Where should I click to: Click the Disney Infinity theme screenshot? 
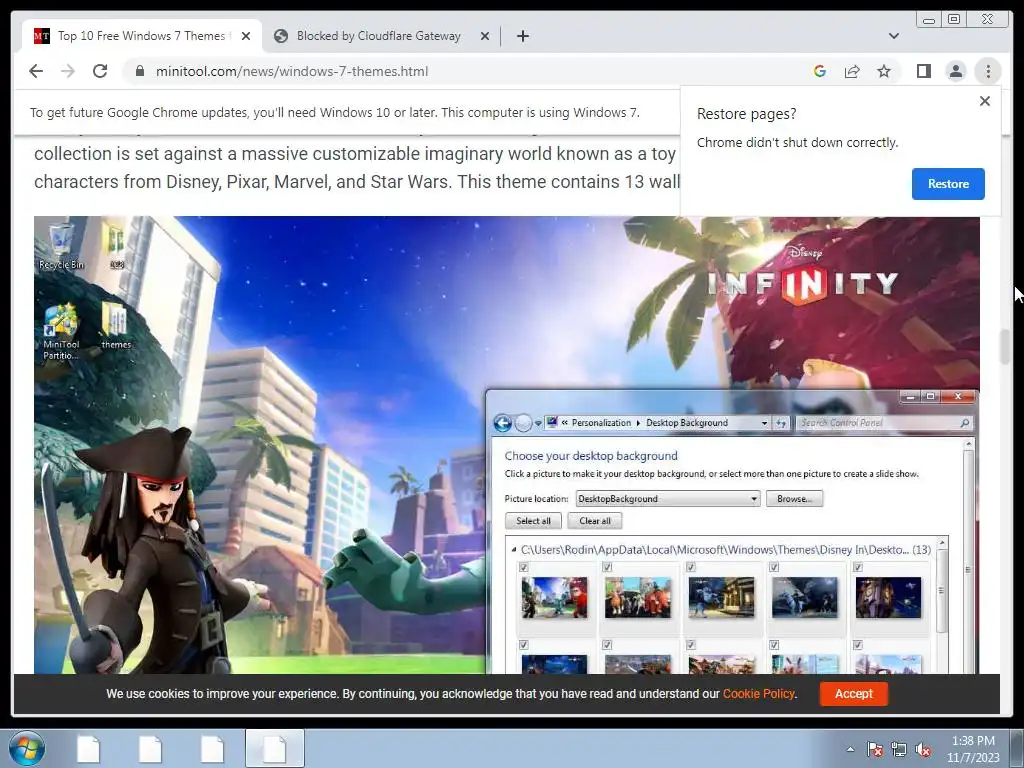click(507, 445)
